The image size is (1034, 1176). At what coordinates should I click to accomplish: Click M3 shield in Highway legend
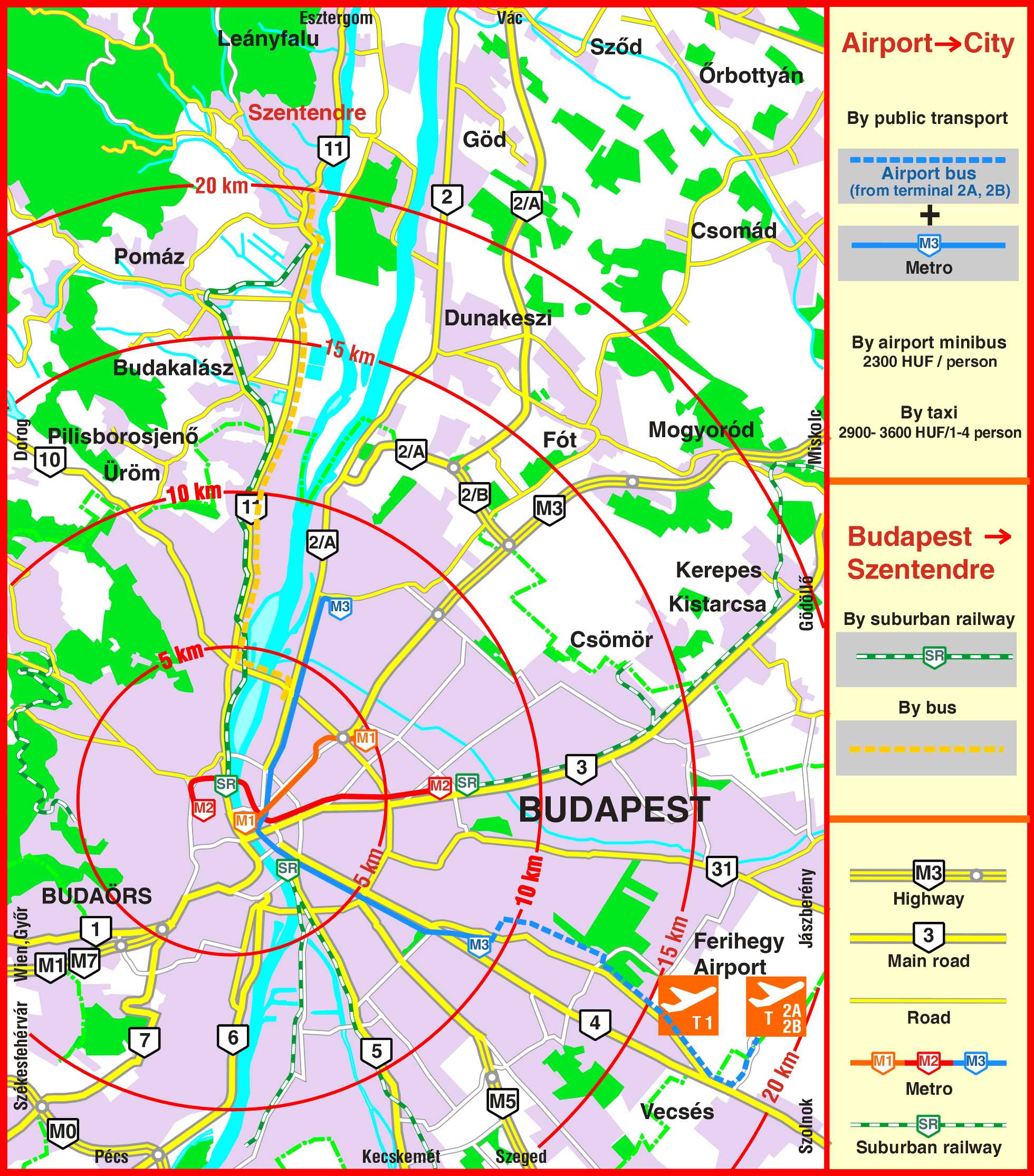tap(928, 875)
